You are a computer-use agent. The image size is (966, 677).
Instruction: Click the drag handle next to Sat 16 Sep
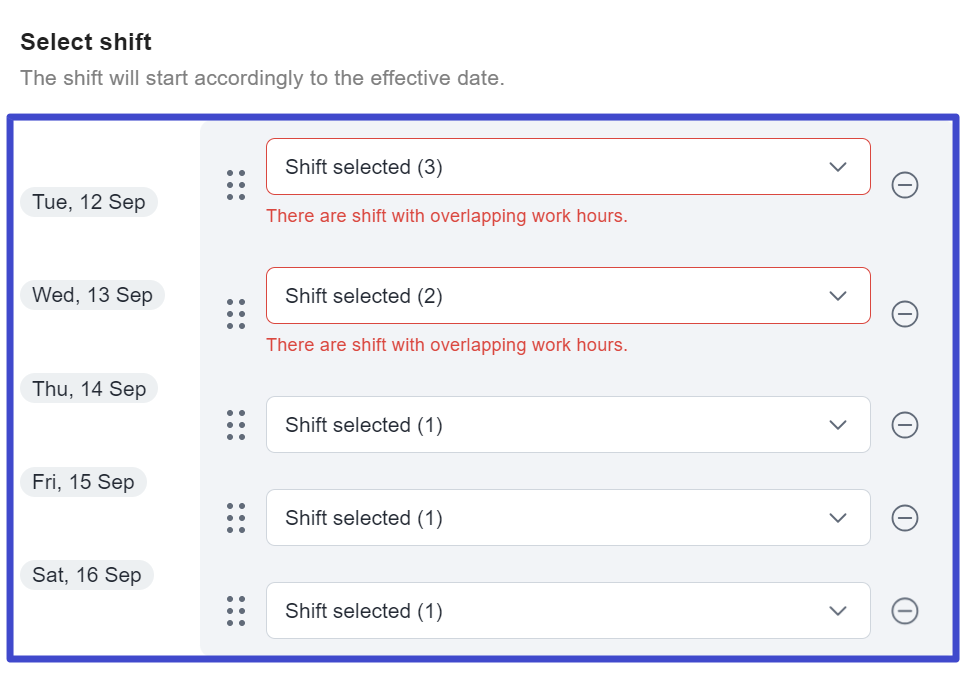point(236,610)
